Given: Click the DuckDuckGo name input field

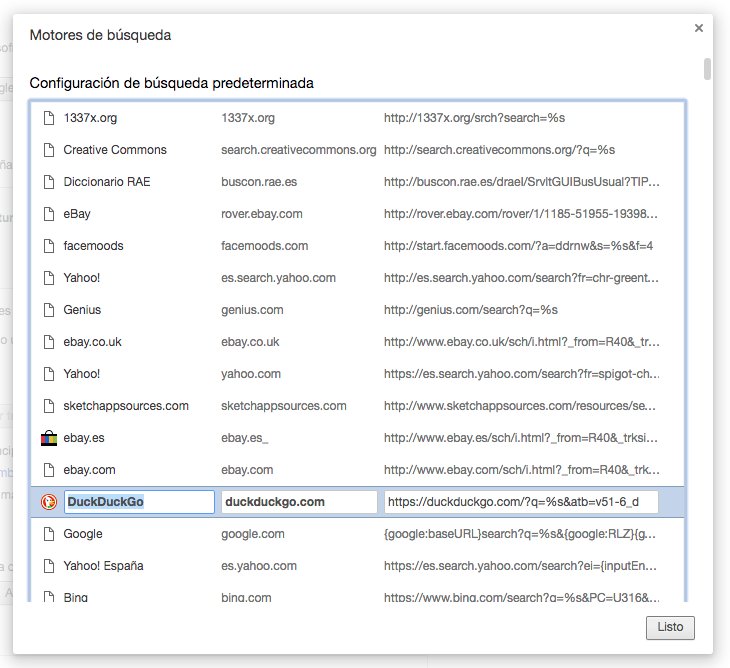Looking at the screenshot, I should coord(139,502).
